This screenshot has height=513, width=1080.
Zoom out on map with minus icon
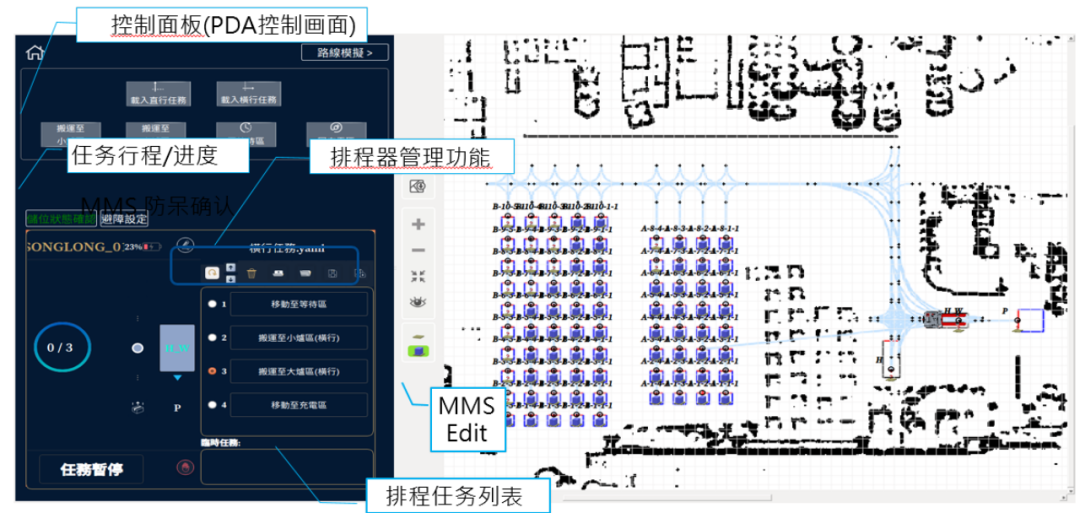point(419,250)
